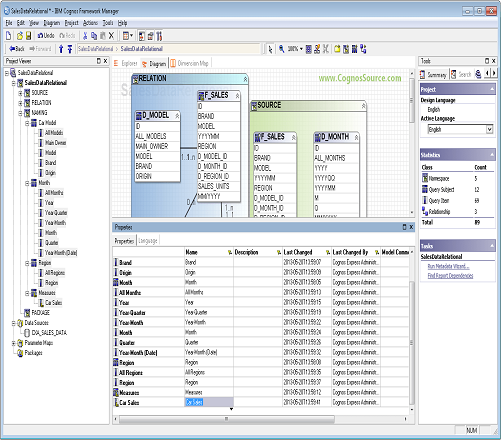Click the Copy icon in toolbar
The image size is (501, 440).
[94, 36]
